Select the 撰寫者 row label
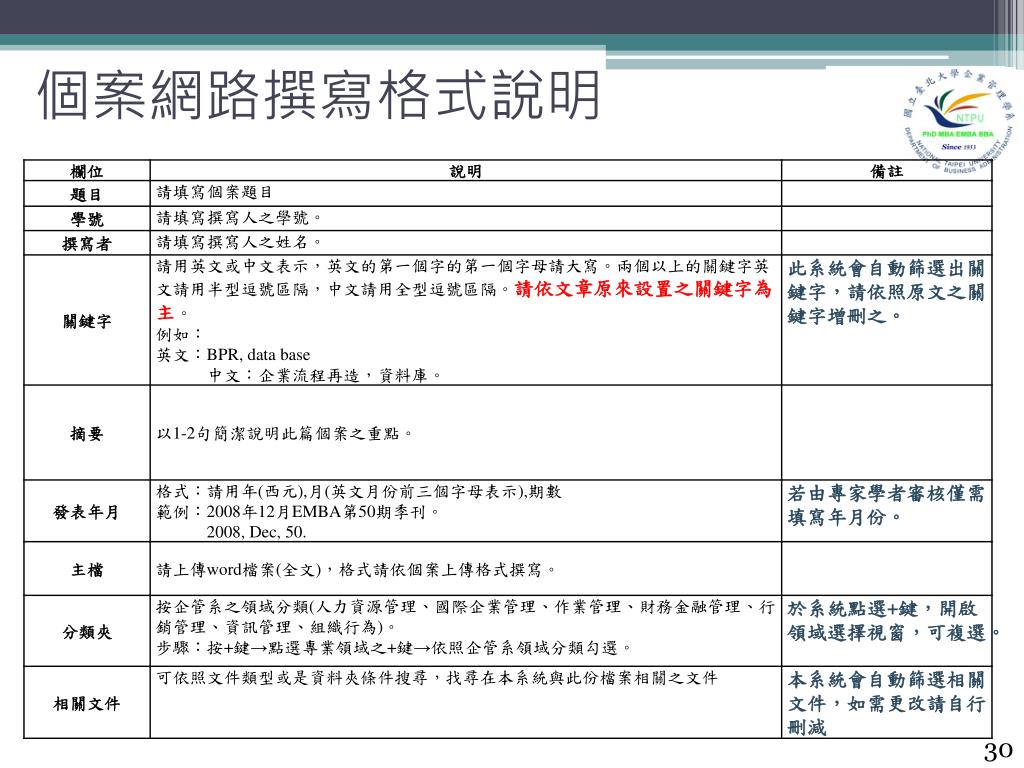Image resolution: width=1024 pixels, height=768 pixels. [x=86, y=244]
